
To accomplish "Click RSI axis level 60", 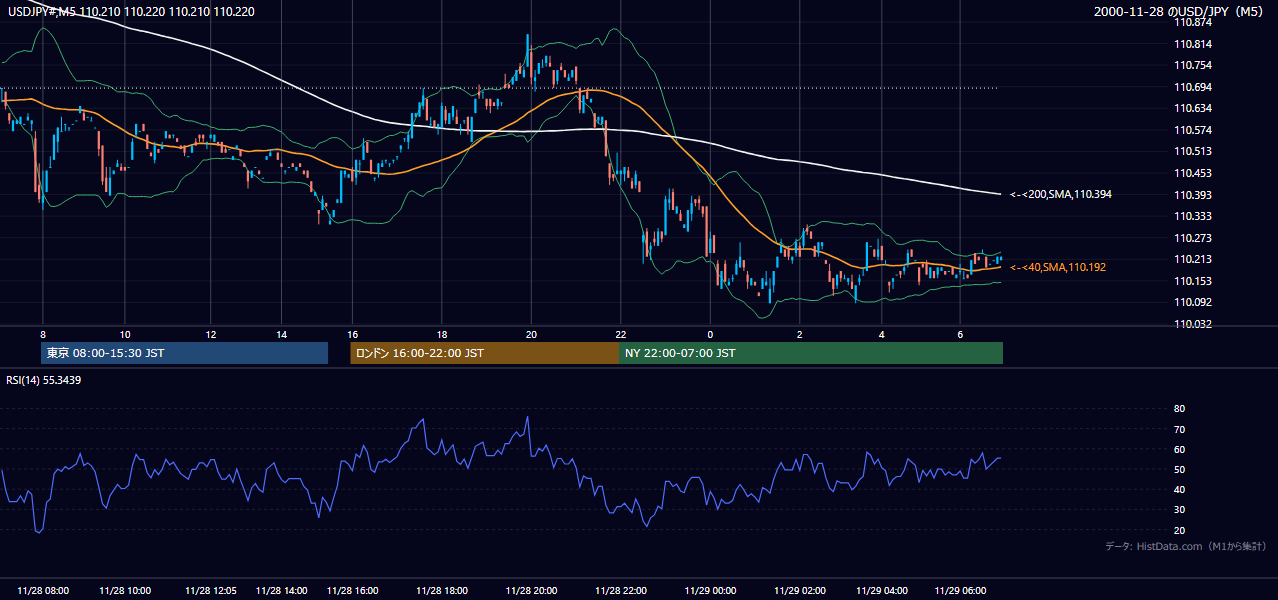I will click(1179, 449).
